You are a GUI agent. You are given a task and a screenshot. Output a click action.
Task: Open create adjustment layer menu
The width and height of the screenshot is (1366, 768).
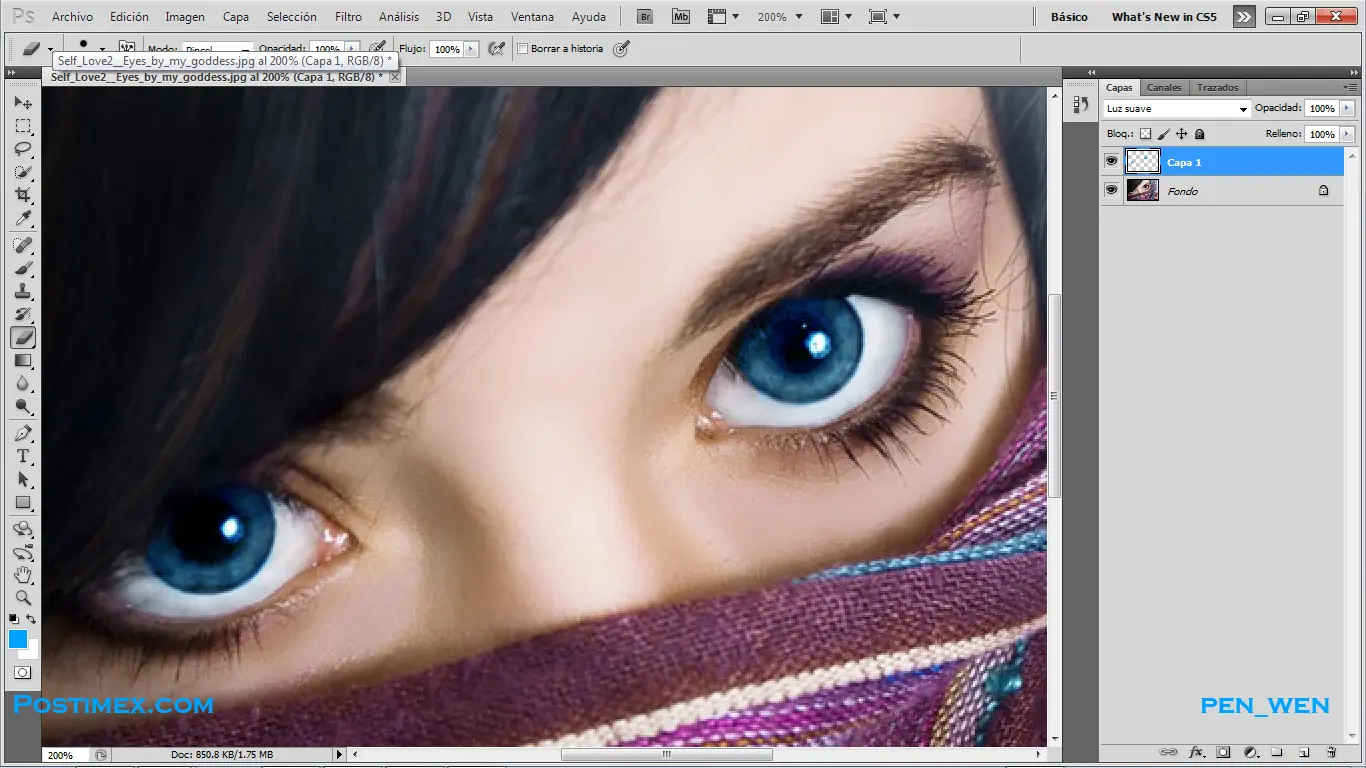click(x=1250, y=752)
